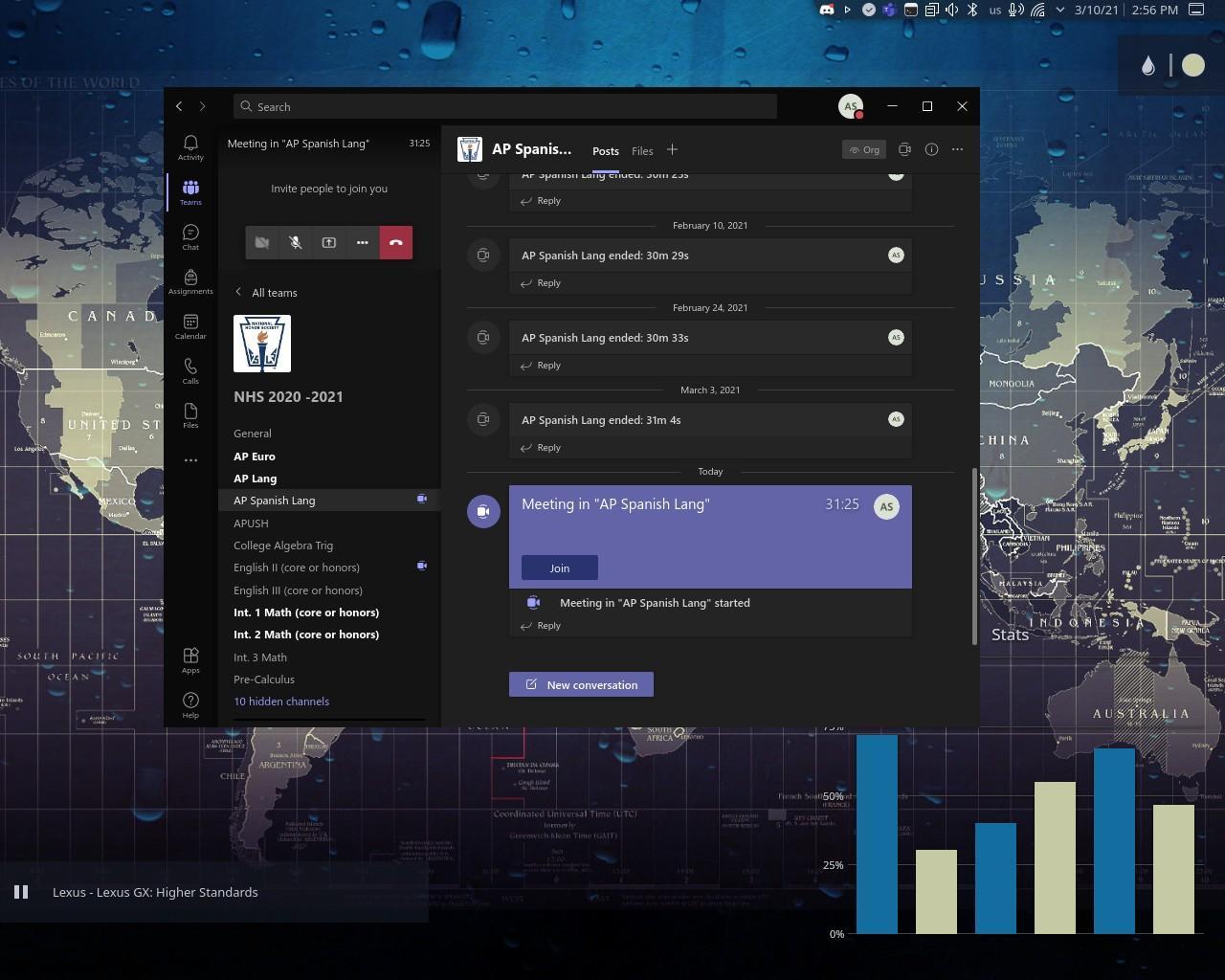
Task: Open Assignments in the Teams sidebar
Action: 190,281
